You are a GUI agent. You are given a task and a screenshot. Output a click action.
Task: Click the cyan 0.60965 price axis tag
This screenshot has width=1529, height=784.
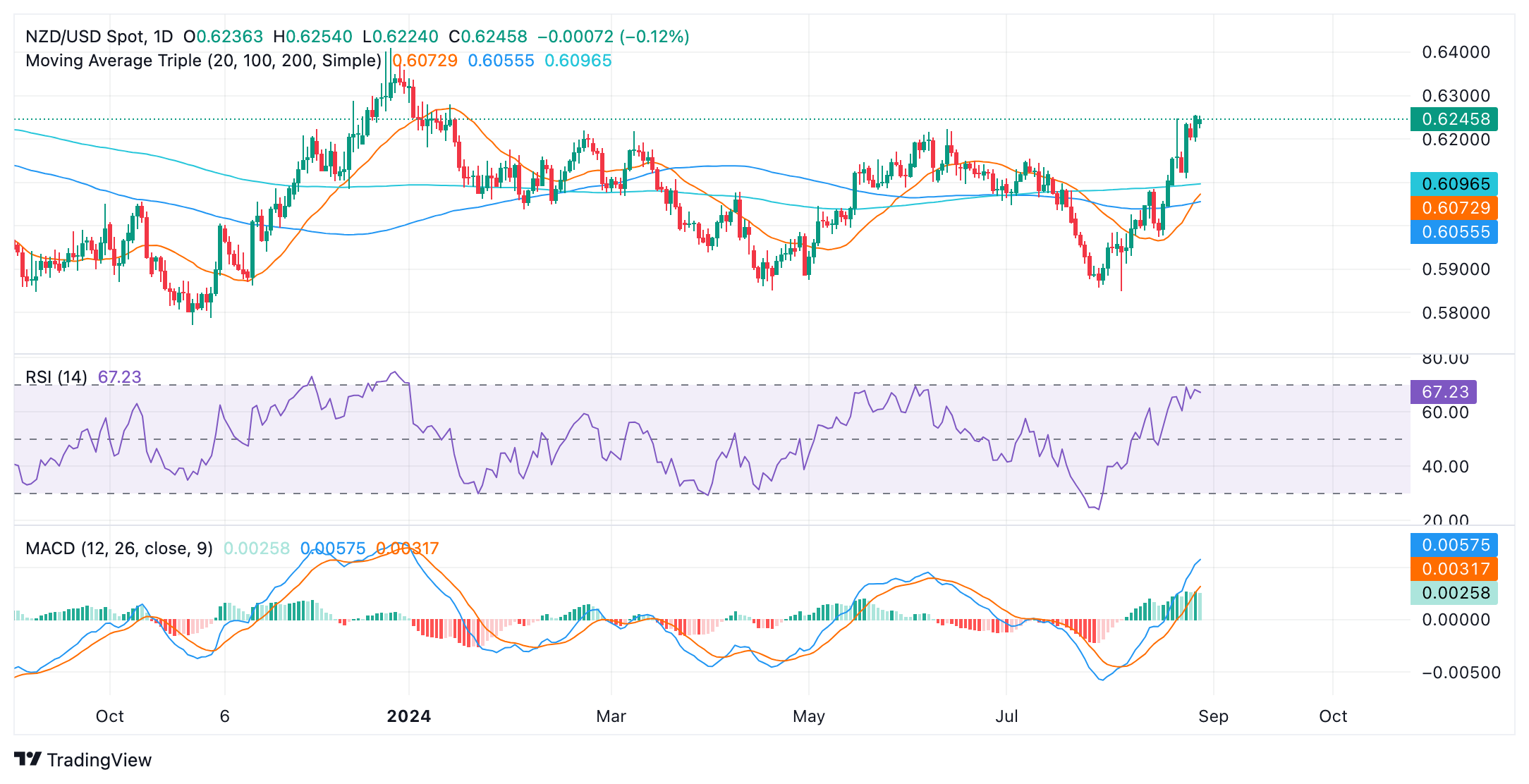pos(1454,184)
